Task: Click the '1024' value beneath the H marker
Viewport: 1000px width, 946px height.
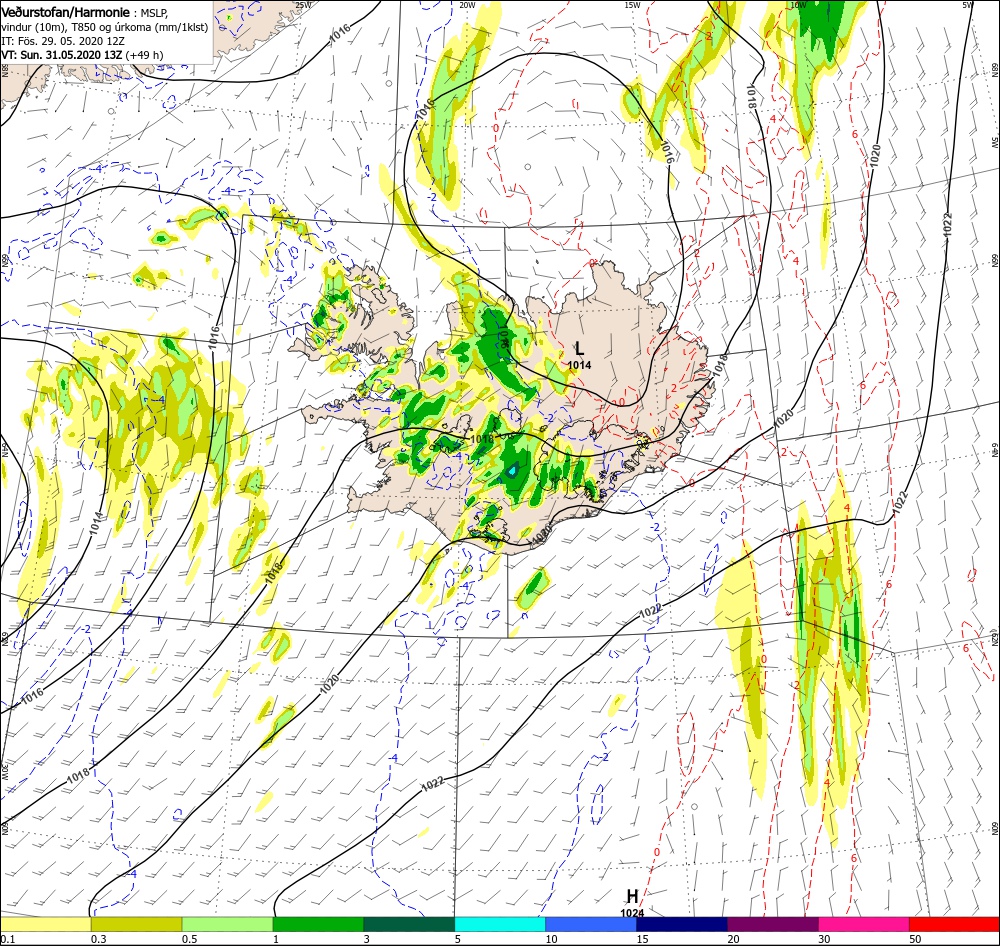Action: coord(632,913)
